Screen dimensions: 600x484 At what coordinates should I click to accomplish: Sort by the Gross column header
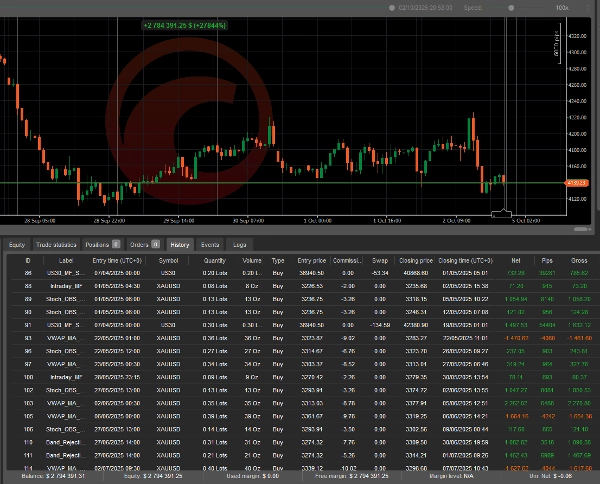[x=579, y=261]
